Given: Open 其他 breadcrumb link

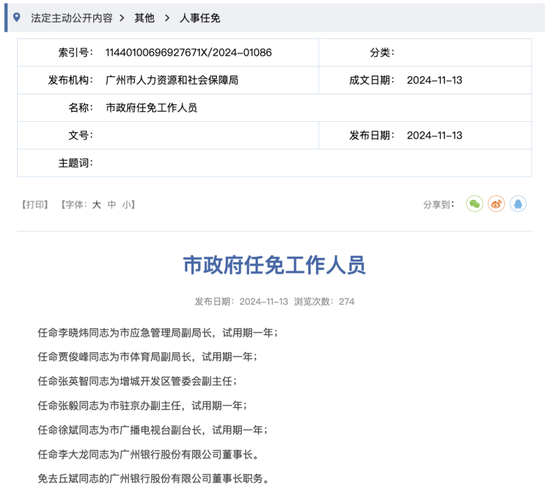Looking at the screenshot, I should point(145,18).
